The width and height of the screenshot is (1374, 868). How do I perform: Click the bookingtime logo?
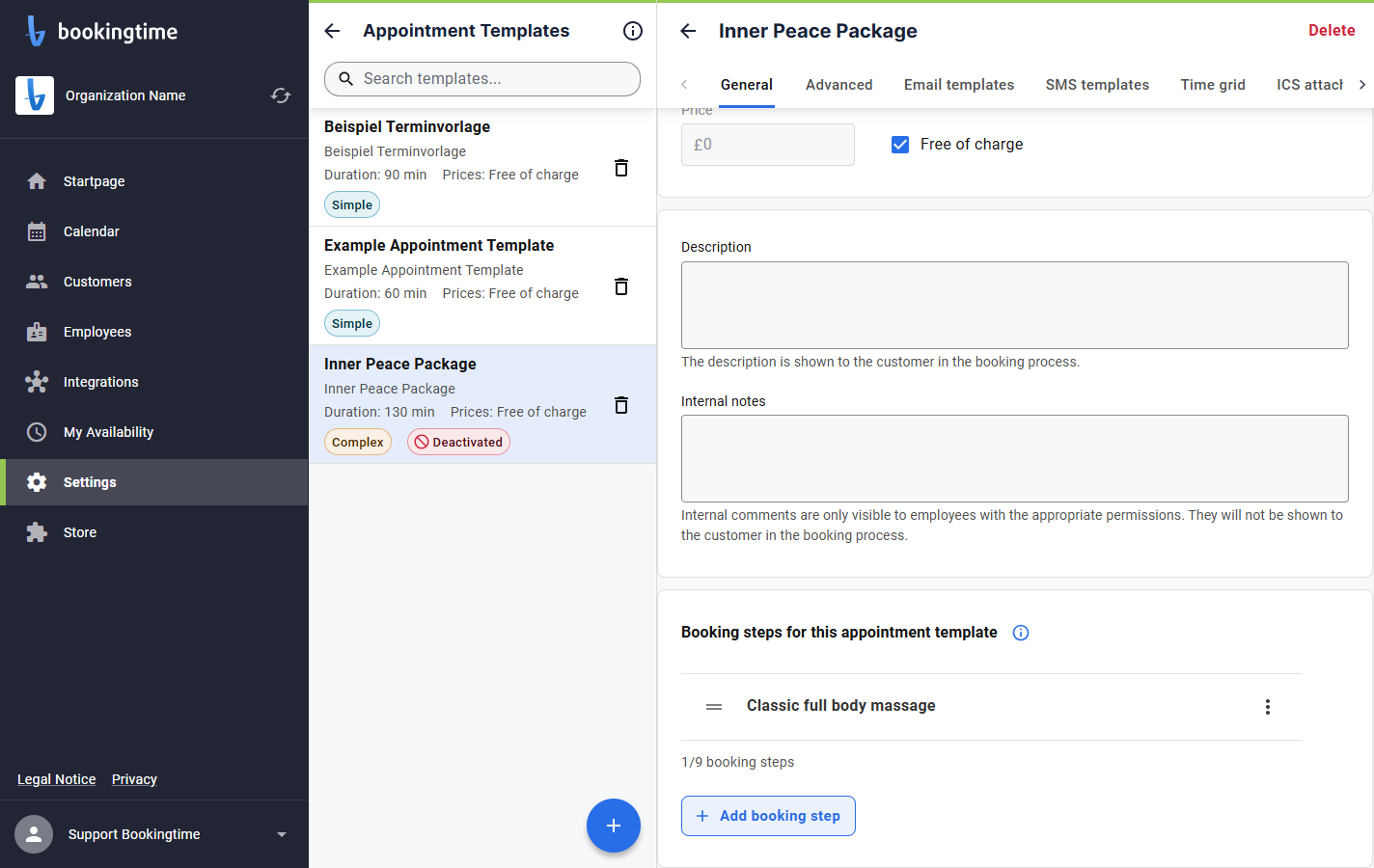pos(101,31)
